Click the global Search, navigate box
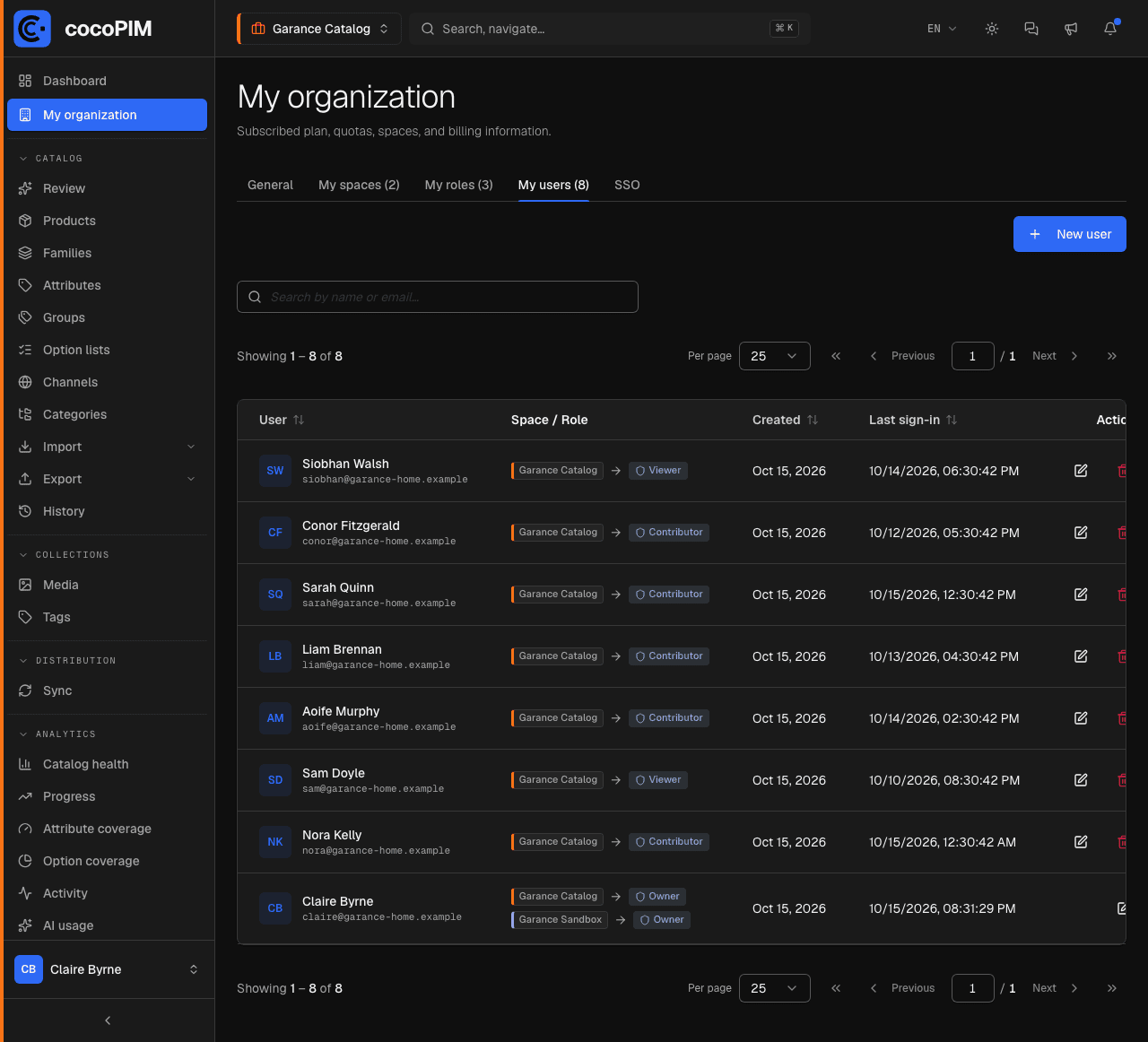The width and height of the screenshot is (1148, 1042). [x=610, y=29]
